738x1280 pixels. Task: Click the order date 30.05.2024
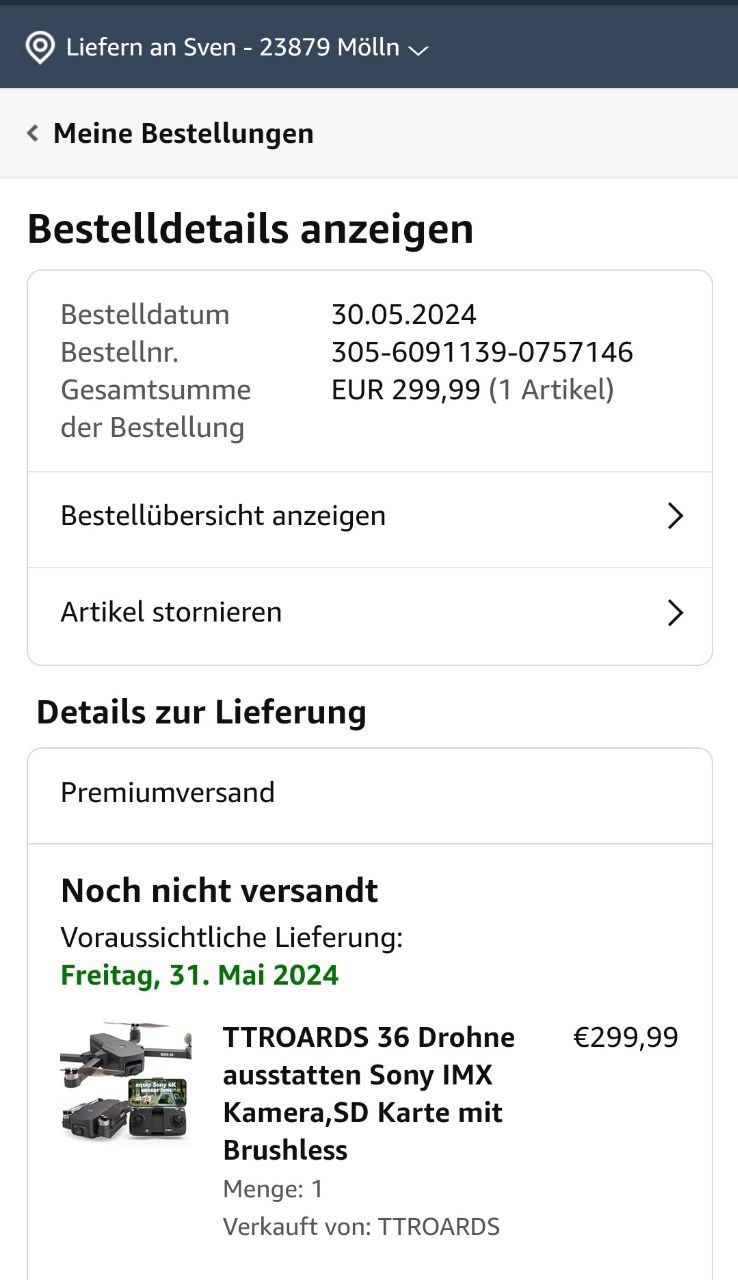tap(404, 314)
